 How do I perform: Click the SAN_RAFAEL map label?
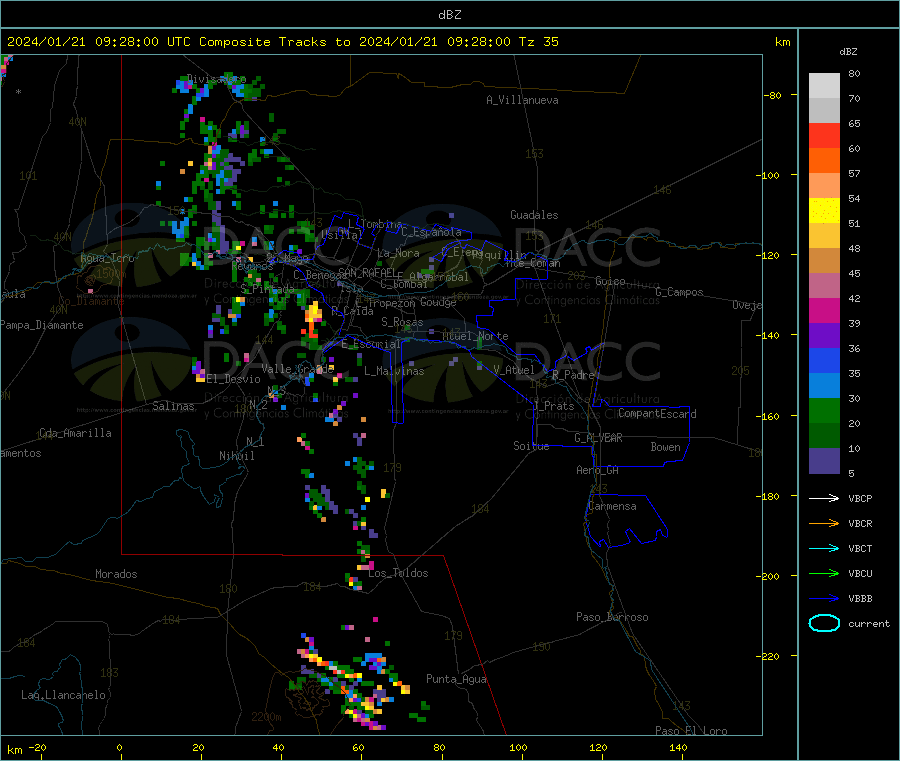coord(367,273)
